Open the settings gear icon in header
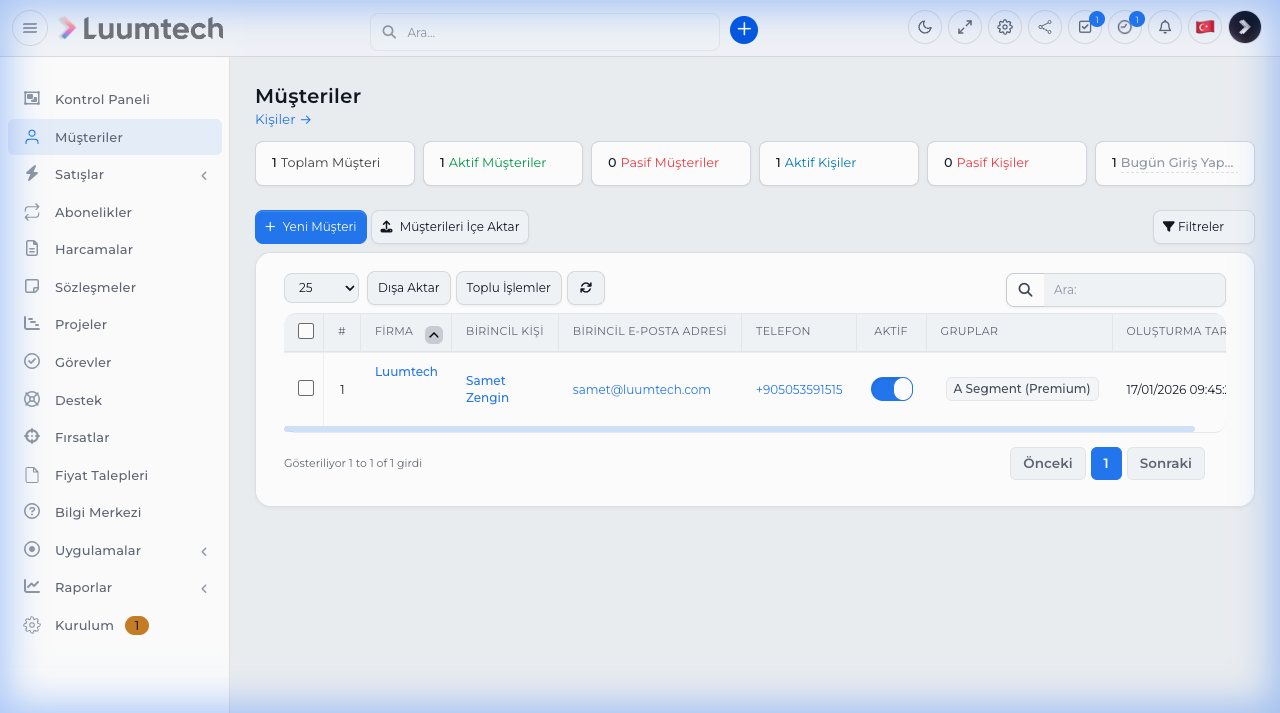Viewport: 1280px width, 713px height. point(1005,27)
